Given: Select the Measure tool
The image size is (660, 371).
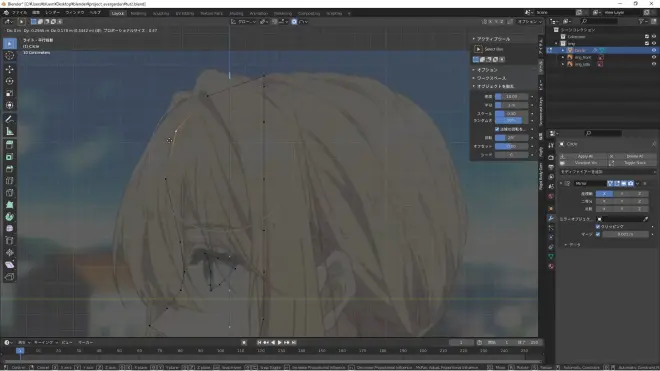Looking at the screenshot, I should pos(10,131).
